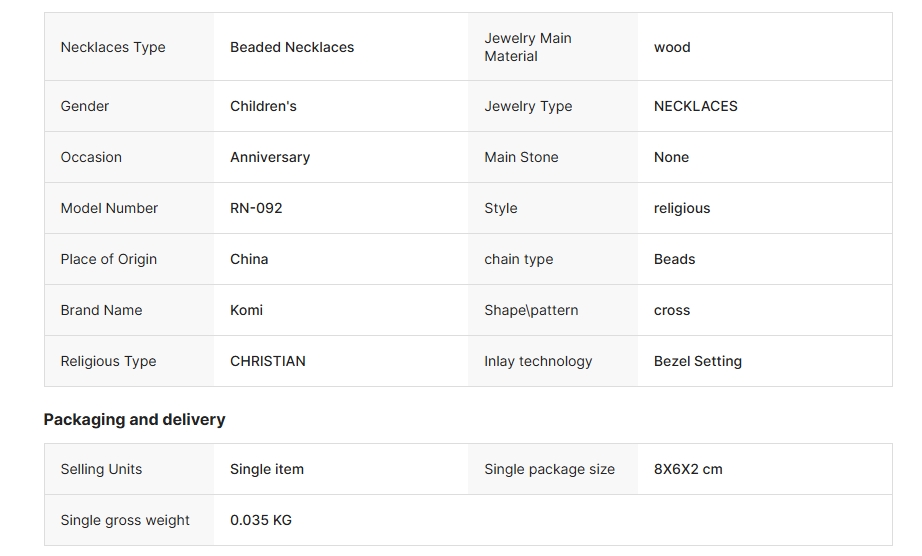Viewport: 922px width, 556px height.
Task: Select the Main Stone None value
Action: point(672,158)
